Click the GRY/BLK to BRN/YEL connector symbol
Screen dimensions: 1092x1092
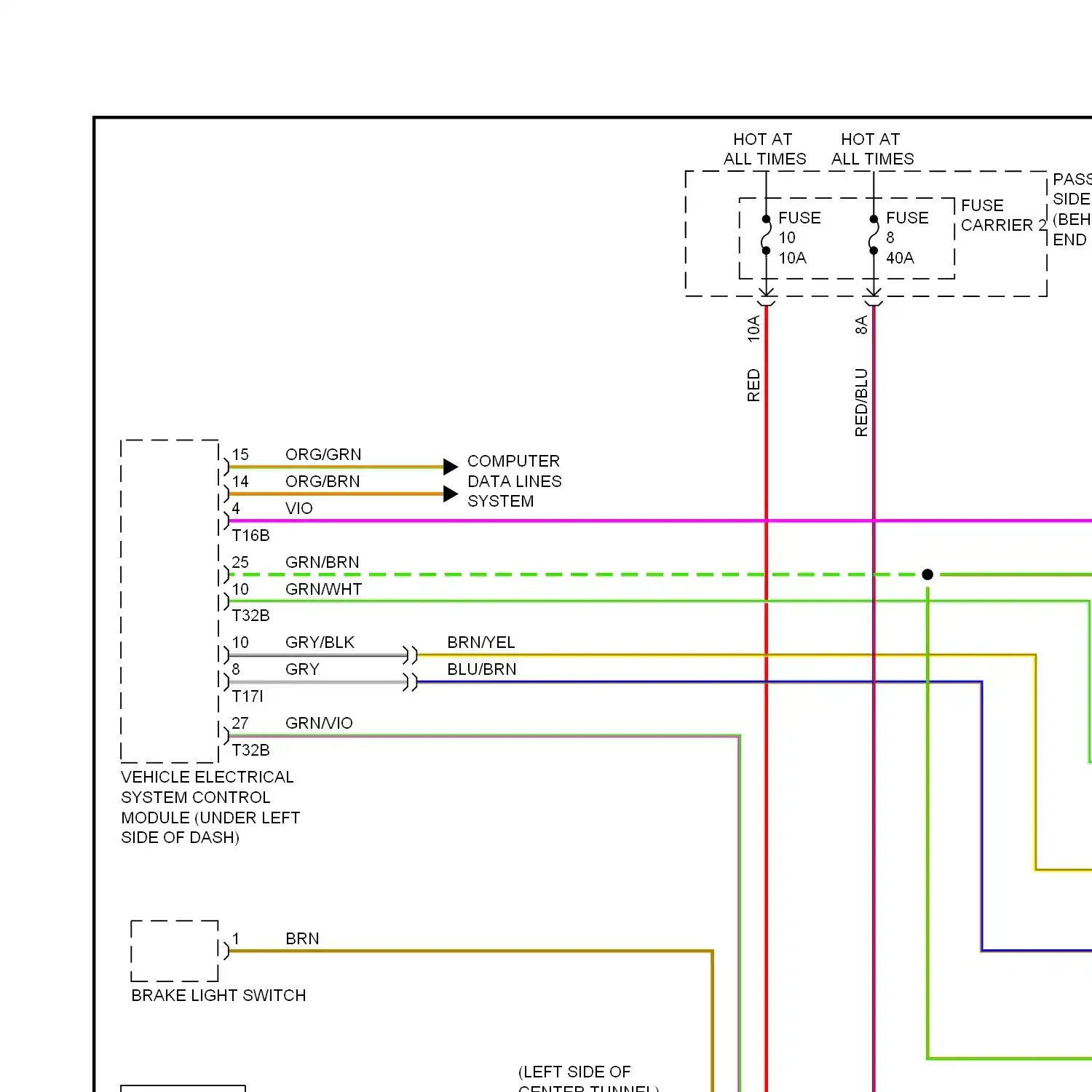tap(411, 655)
